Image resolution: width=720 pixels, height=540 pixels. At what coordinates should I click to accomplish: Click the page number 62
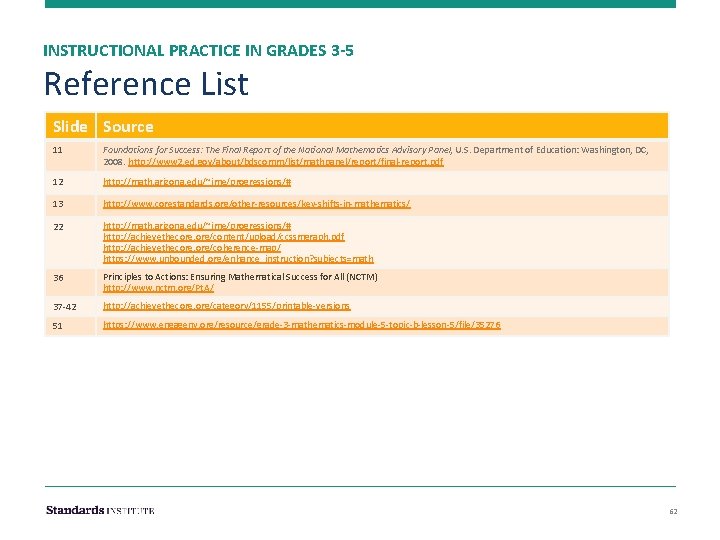[673, 512]
